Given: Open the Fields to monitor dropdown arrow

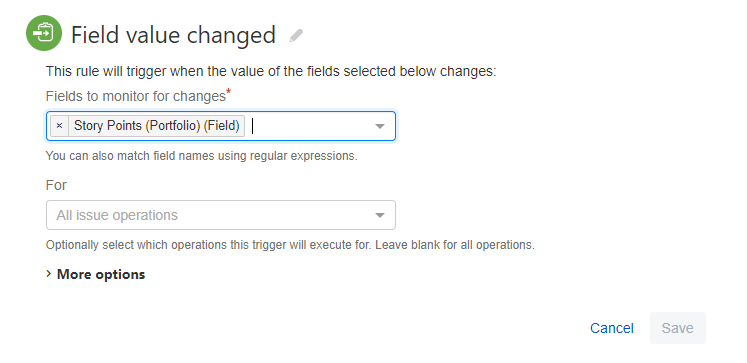Looking at the screenshot, I should click(380, 126).
